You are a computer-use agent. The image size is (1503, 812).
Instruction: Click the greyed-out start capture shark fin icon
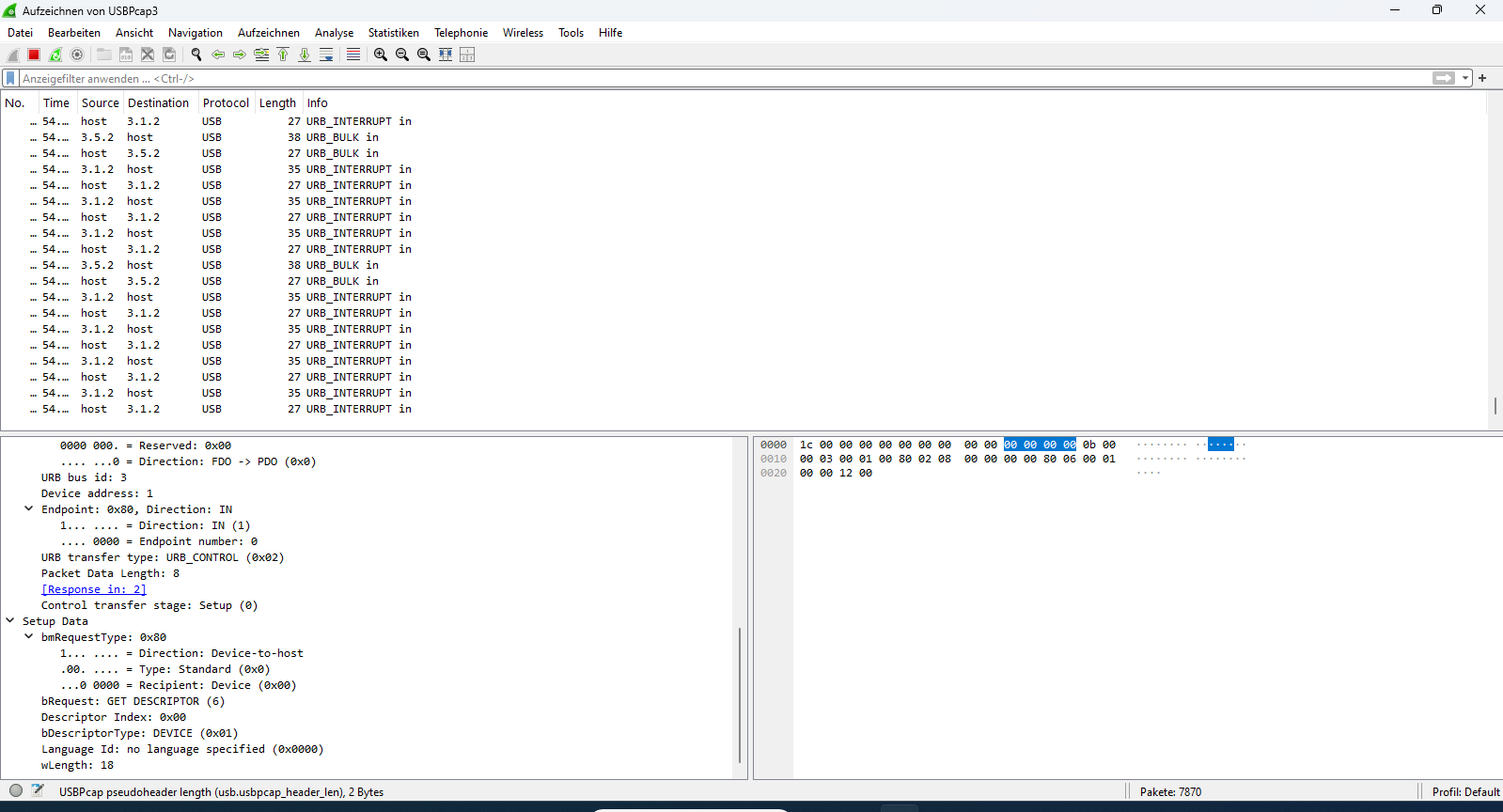[x=13, y=55]
